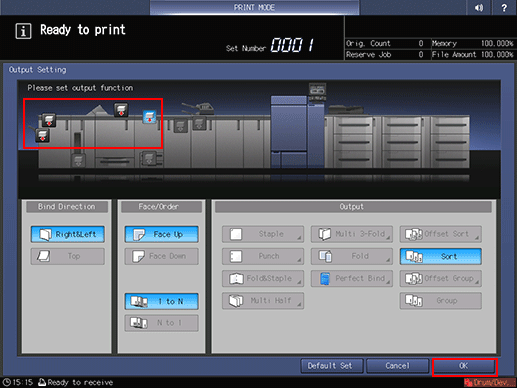
Task: Enable Face Up output
Action: 162,234
